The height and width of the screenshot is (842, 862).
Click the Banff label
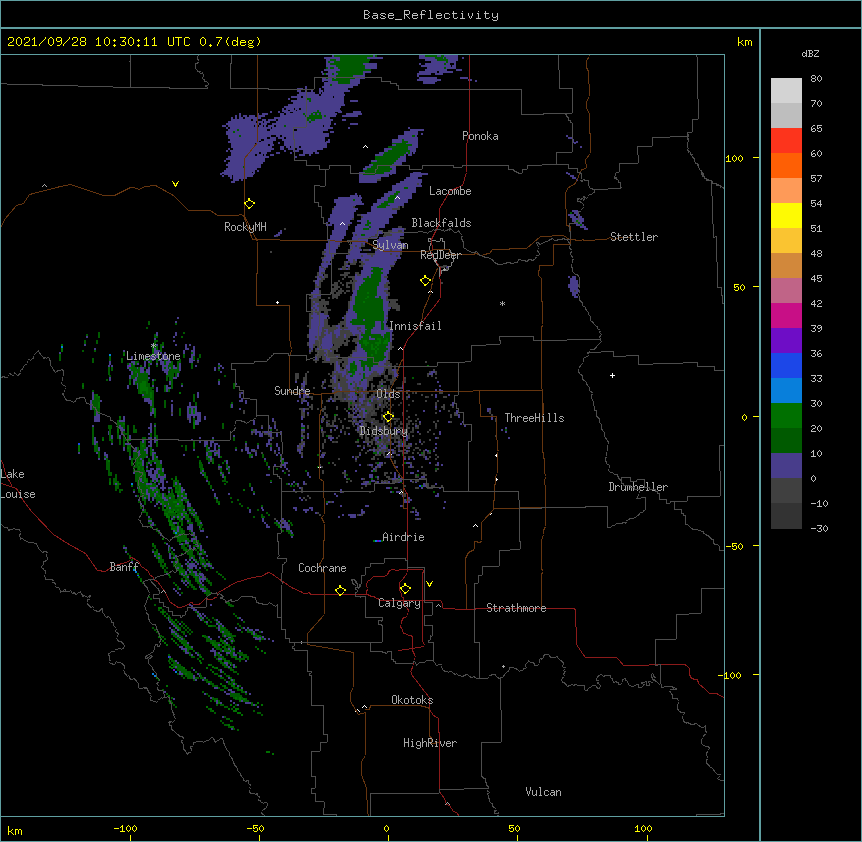pos(124,567)
